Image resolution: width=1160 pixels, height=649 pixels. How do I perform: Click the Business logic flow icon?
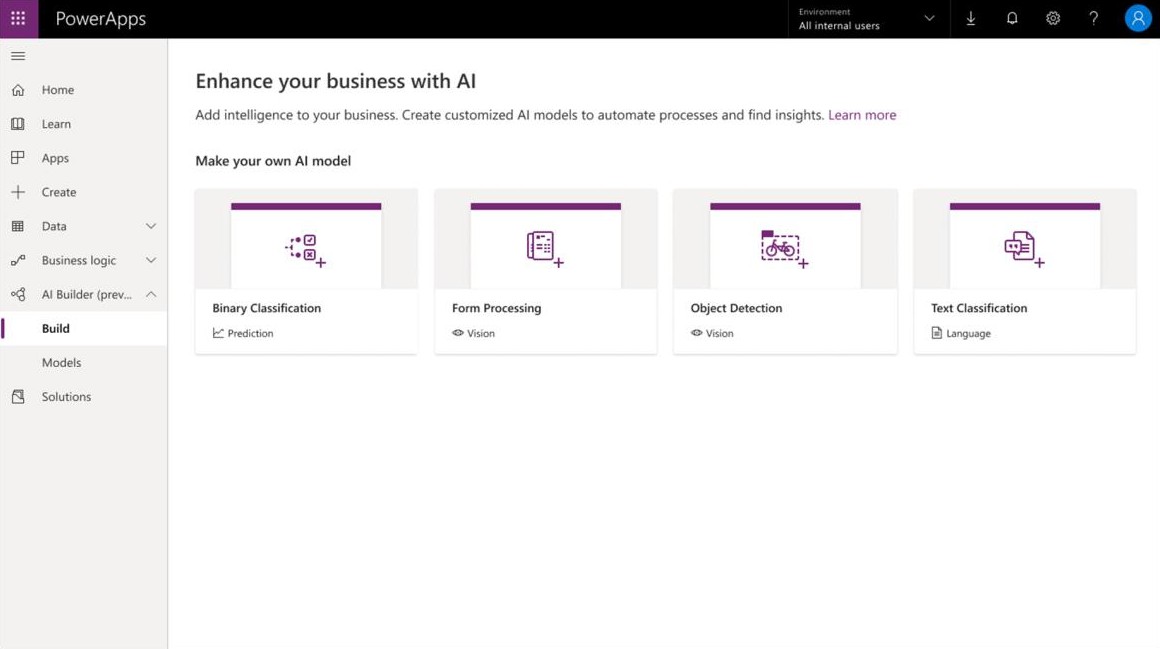(18, 260)
